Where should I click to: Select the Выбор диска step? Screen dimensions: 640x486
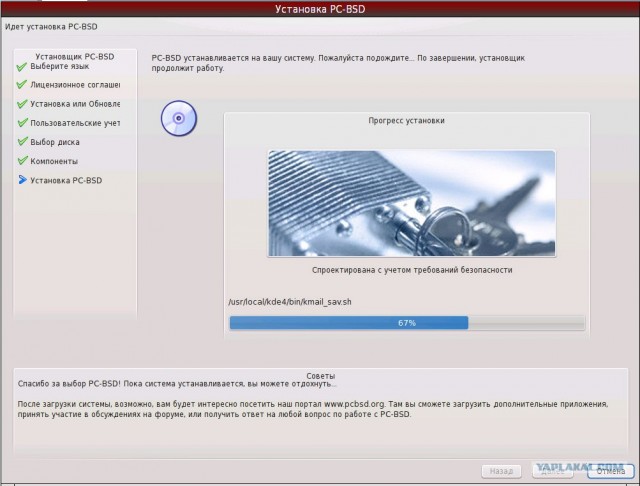[55, 142]
